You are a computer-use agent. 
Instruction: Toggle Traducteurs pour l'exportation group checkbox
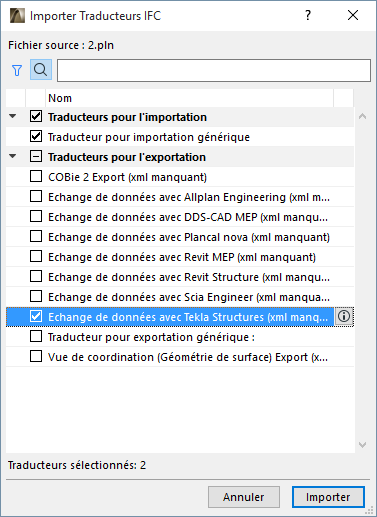click(36, 156)
